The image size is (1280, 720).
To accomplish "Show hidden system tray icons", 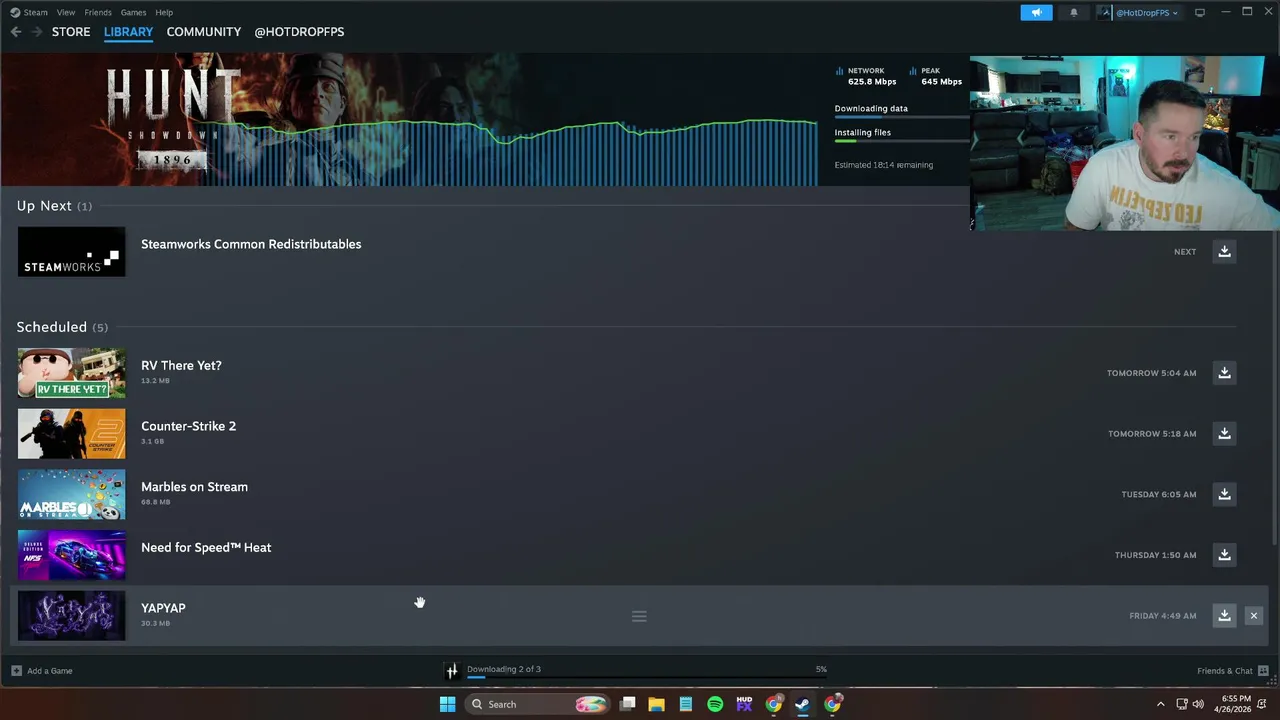I will 1160,704.
